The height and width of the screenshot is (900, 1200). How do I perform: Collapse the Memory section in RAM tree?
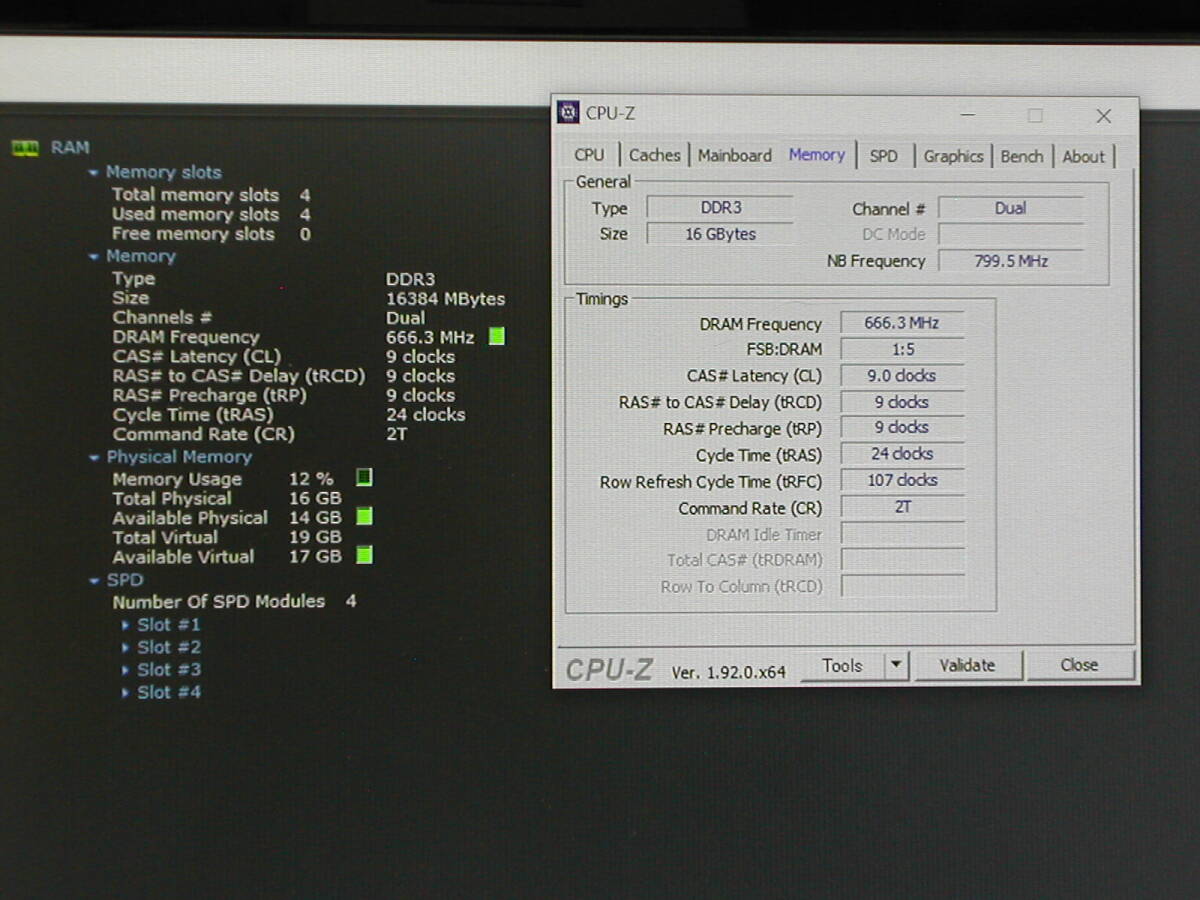click(x=94, y=257)
